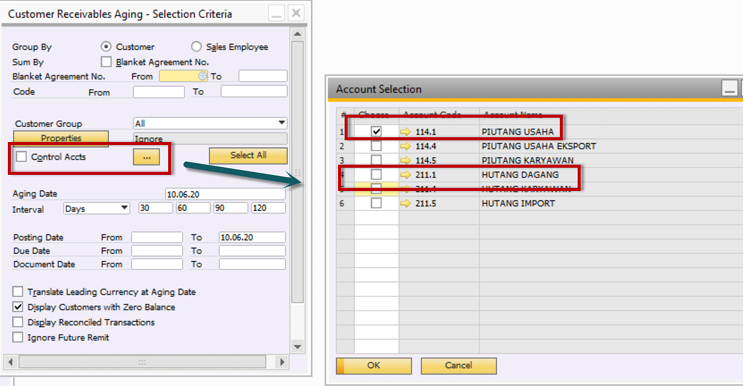
Task: Click link arrow icon for account 211.5
Action: [x=405, y=203]
